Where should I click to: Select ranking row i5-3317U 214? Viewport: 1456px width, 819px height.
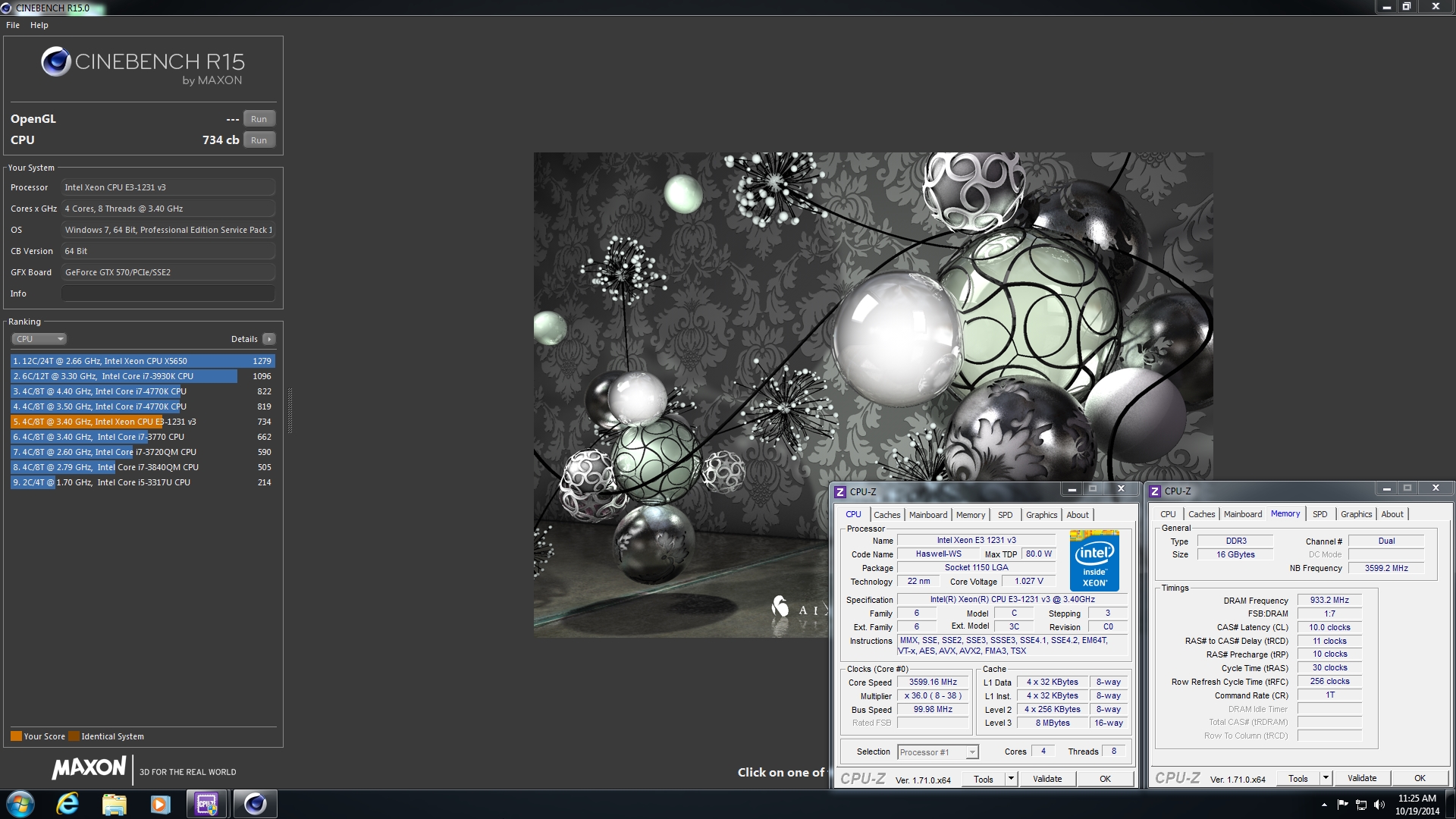tap(143, 482)
